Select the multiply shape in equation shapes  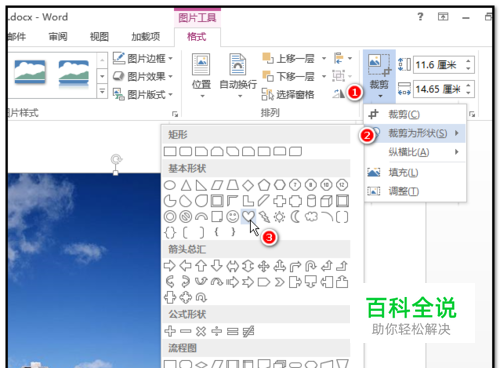click(x=201, y=331)
